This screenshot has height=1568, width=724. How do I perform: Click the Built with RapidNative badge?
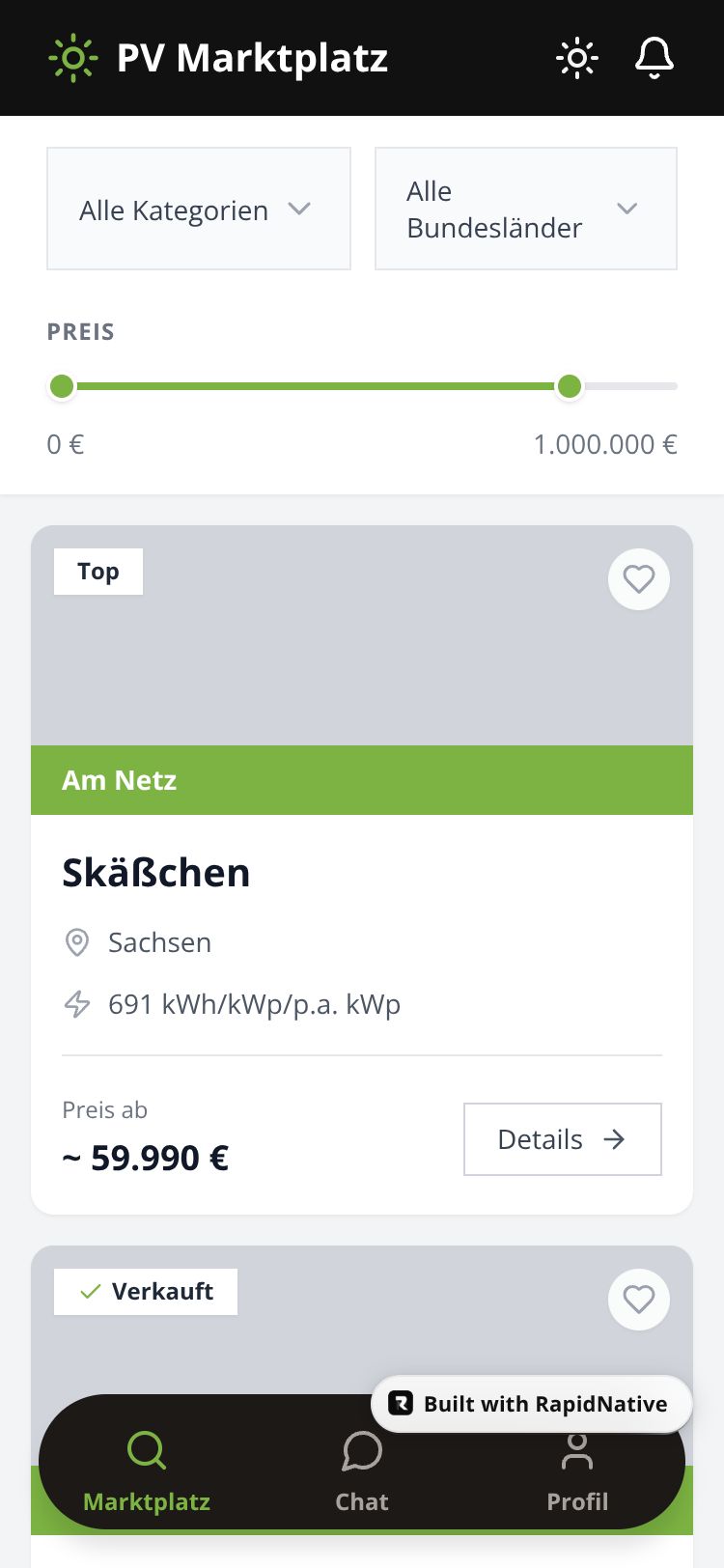[531, 1404]
